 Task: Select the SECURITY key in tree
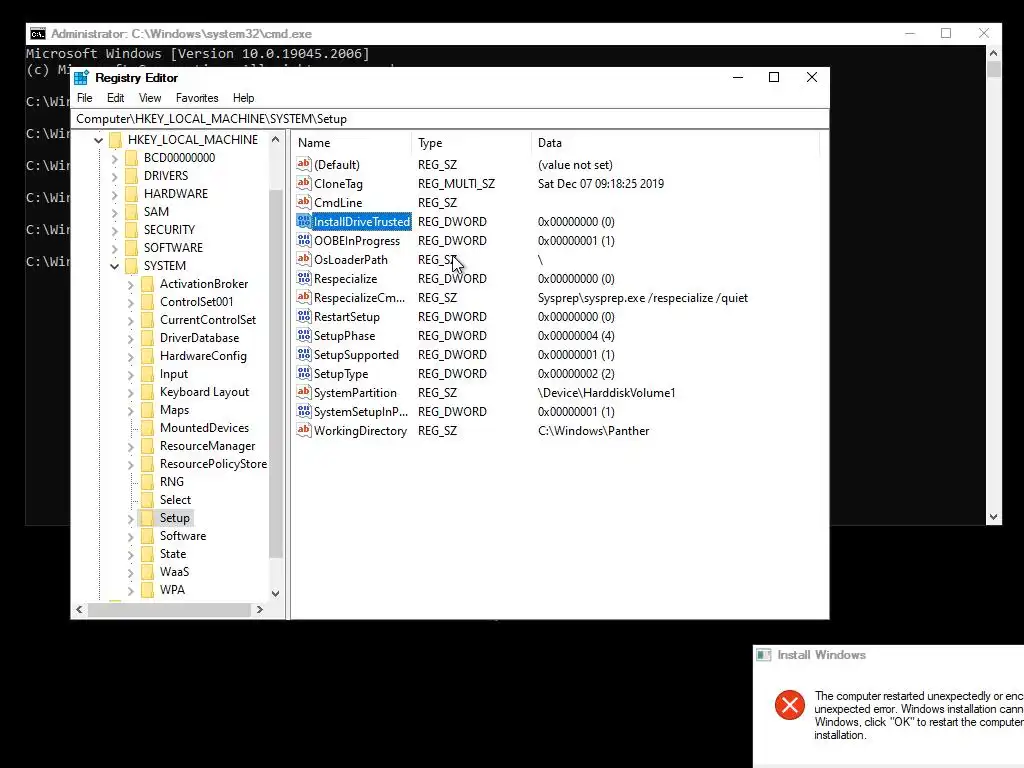click(x=169, y=230)
